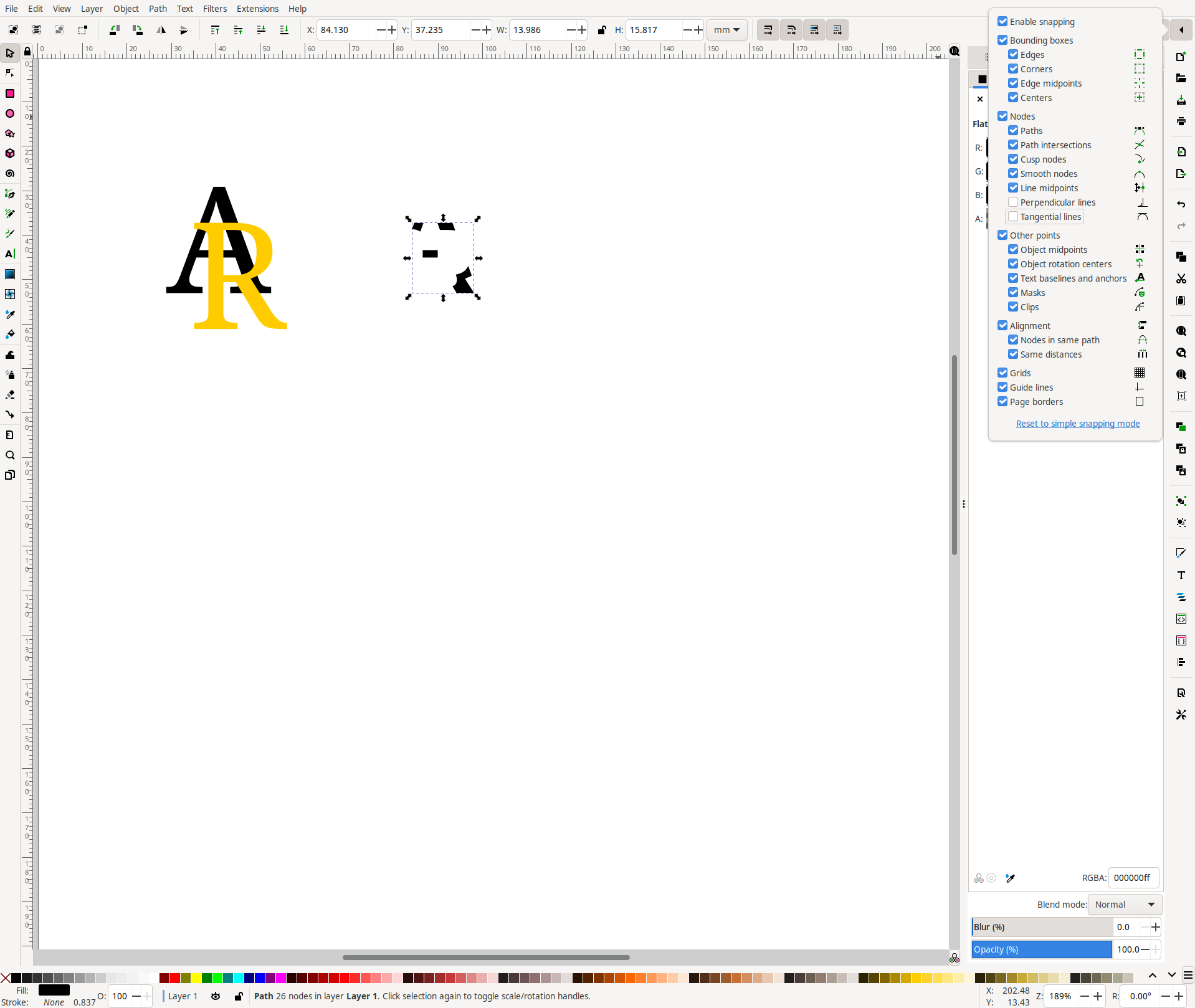Click the Flip horizontal toolbar icon

[x=161, y=30]
